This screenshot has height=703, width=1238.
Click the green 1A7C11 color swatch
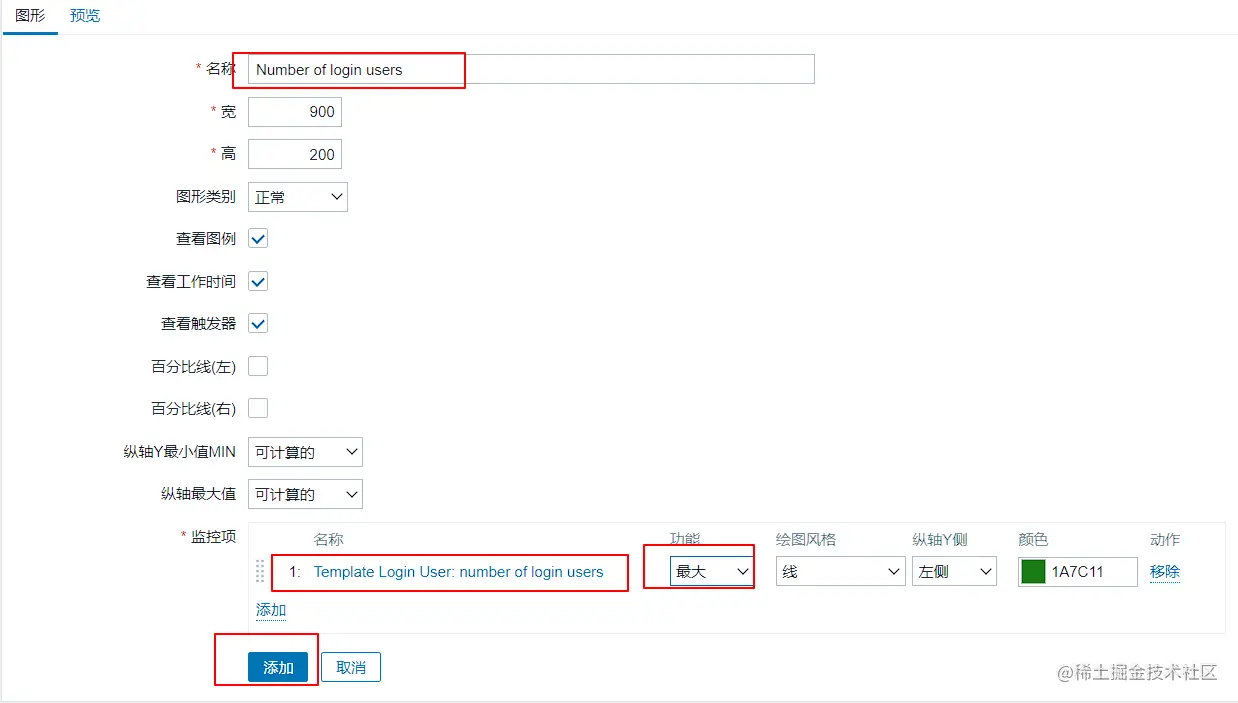1033,572
